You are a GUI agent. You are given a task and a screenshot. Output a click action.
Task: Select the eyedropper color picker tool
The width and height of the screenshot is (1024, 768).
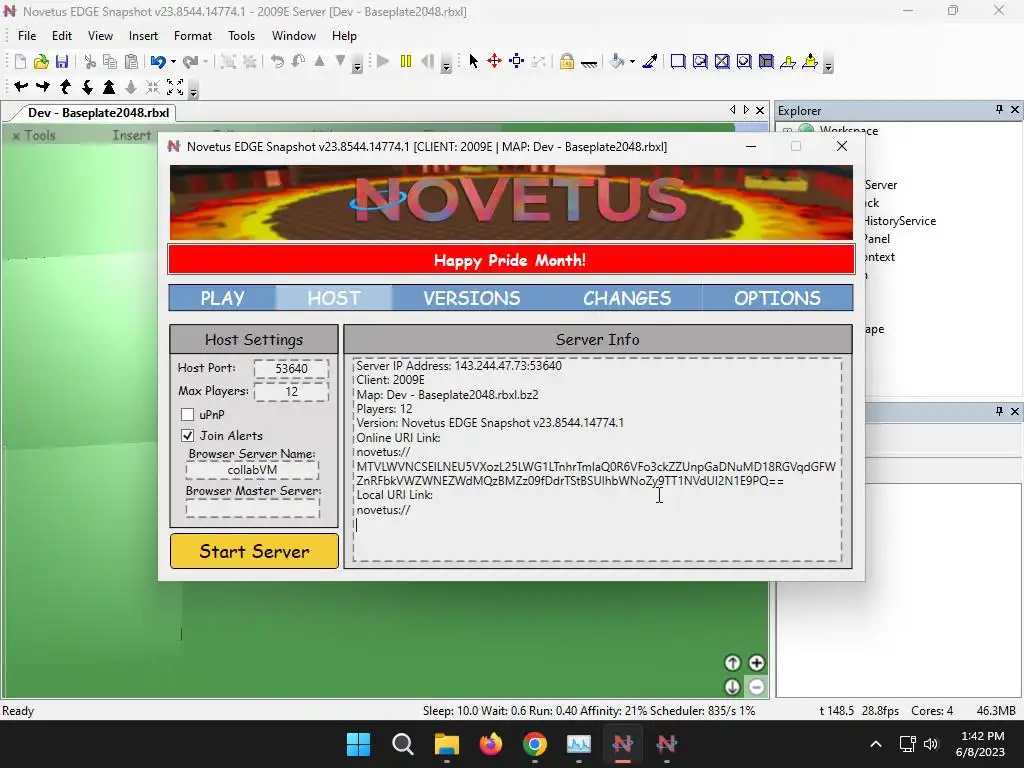pos(650,61)
